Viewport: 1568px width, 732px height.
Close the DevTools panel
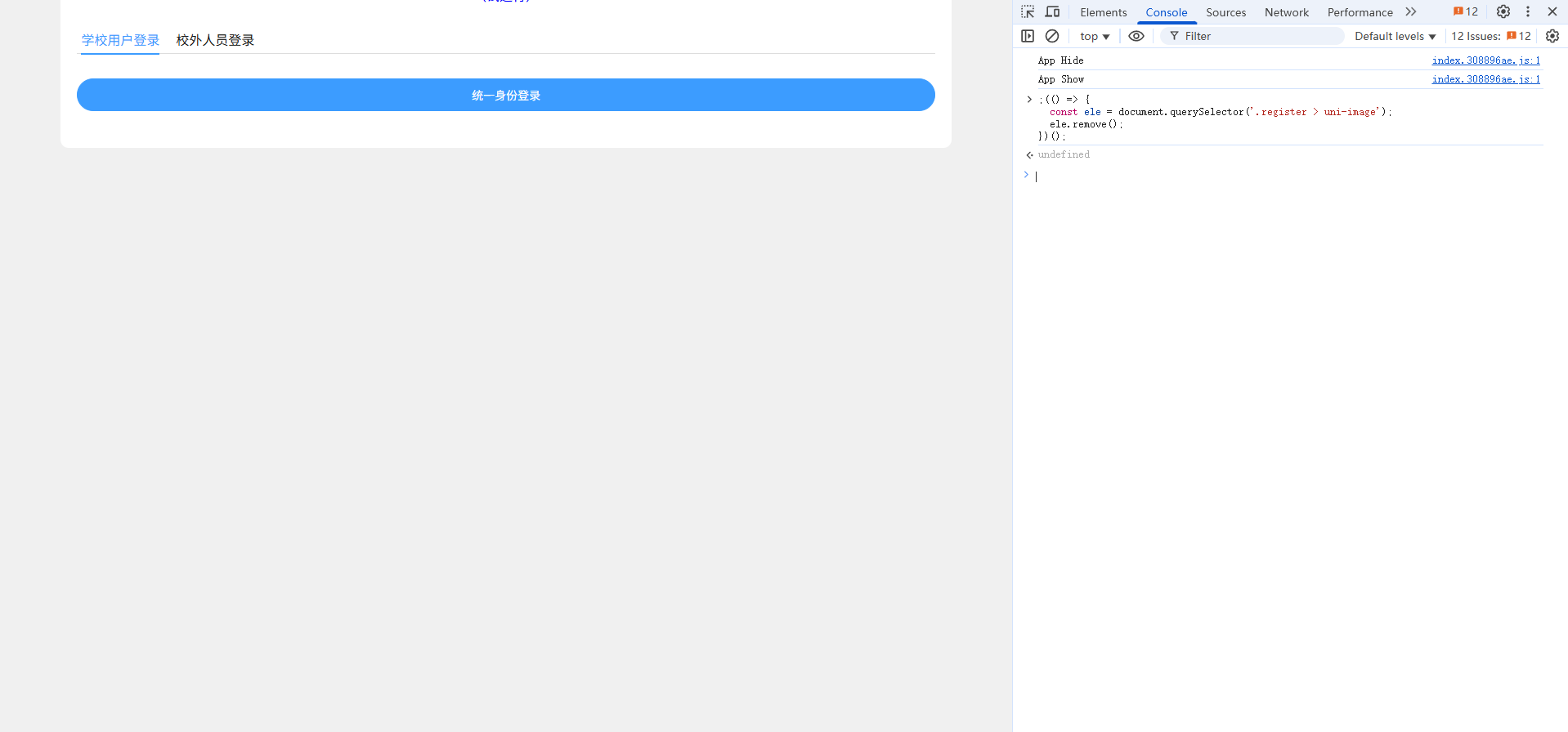tap(1552, 12)
